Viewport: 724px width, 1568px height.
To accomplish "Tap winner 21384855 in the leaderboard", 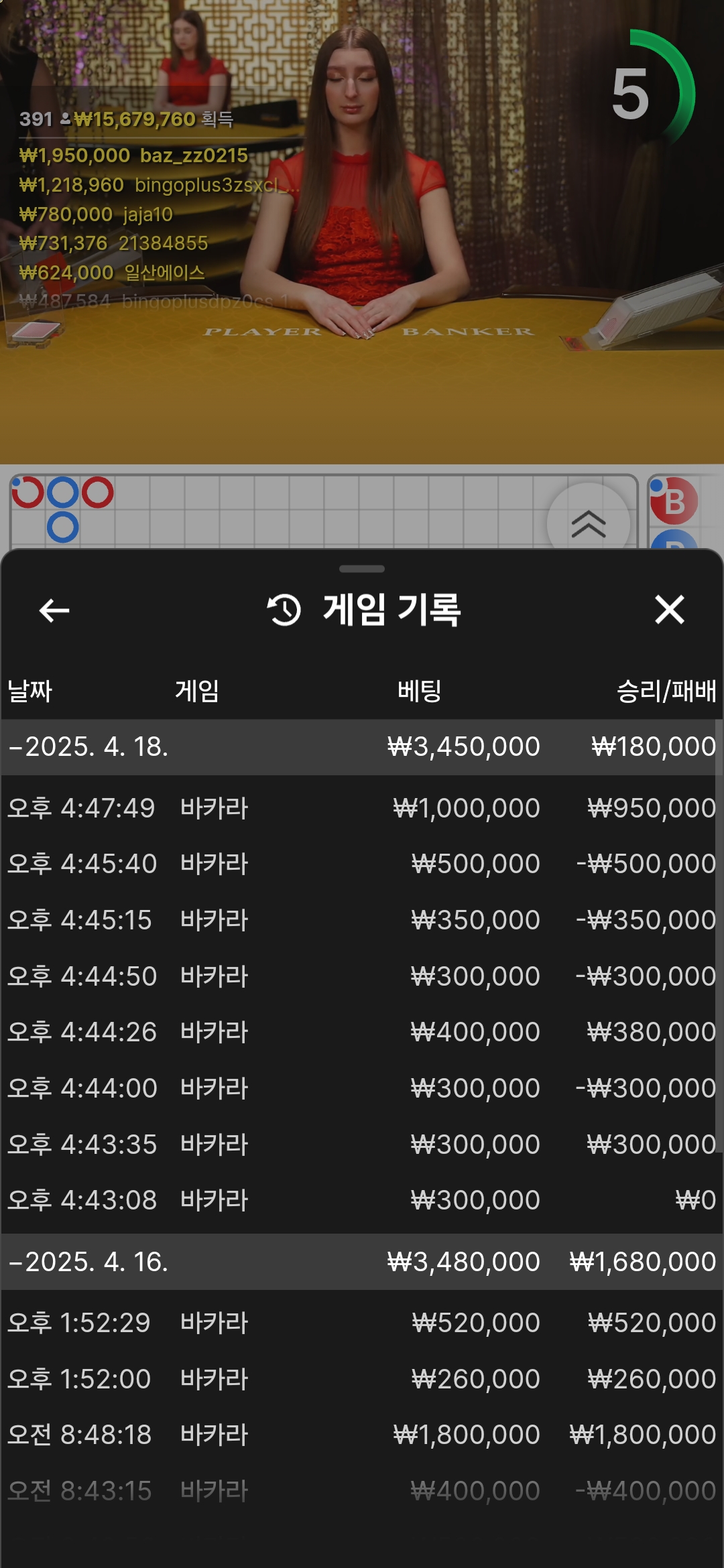I will tap(113, 243).
